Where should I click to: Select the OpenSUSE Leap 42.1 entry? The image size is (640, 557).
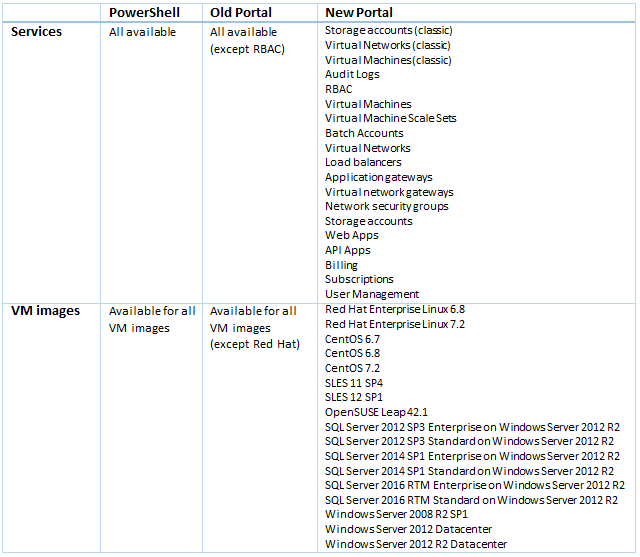pos(376,412)
